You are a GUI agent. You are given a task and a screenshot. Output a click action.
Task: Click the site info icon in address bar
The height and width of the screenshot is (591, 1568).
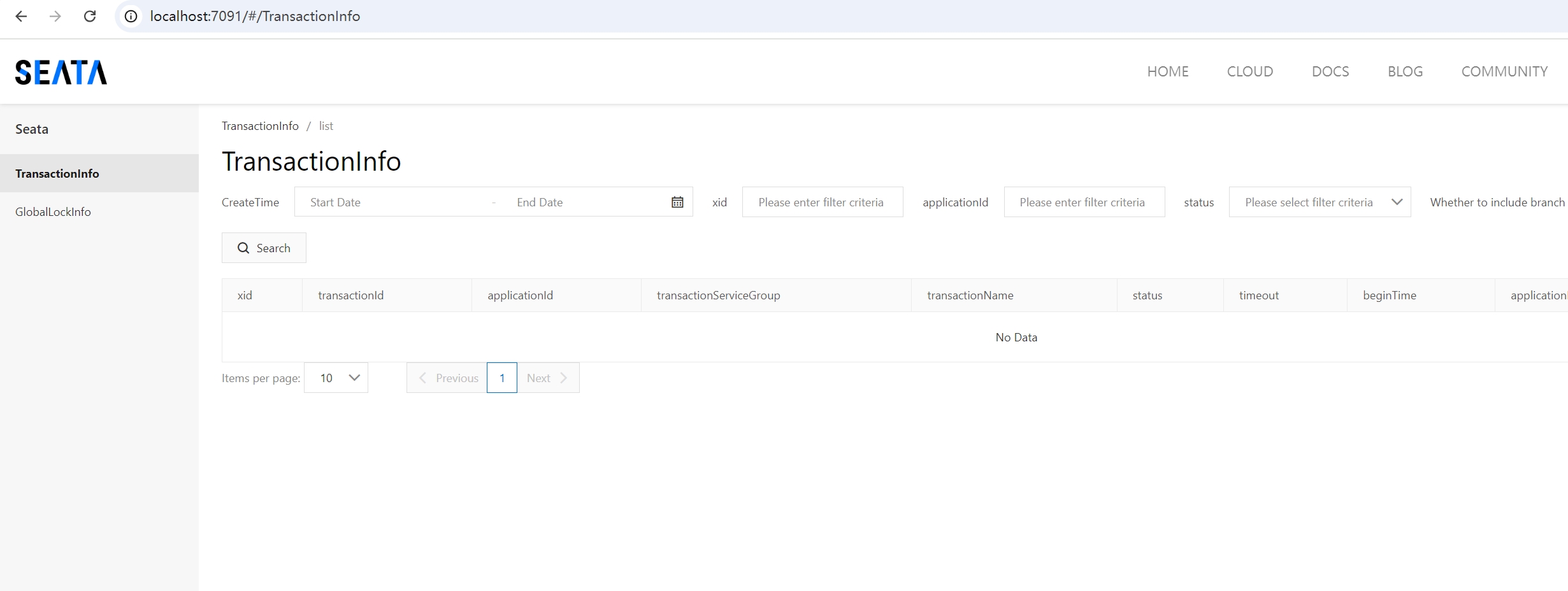pyautogui.click(x=131, y=17)
